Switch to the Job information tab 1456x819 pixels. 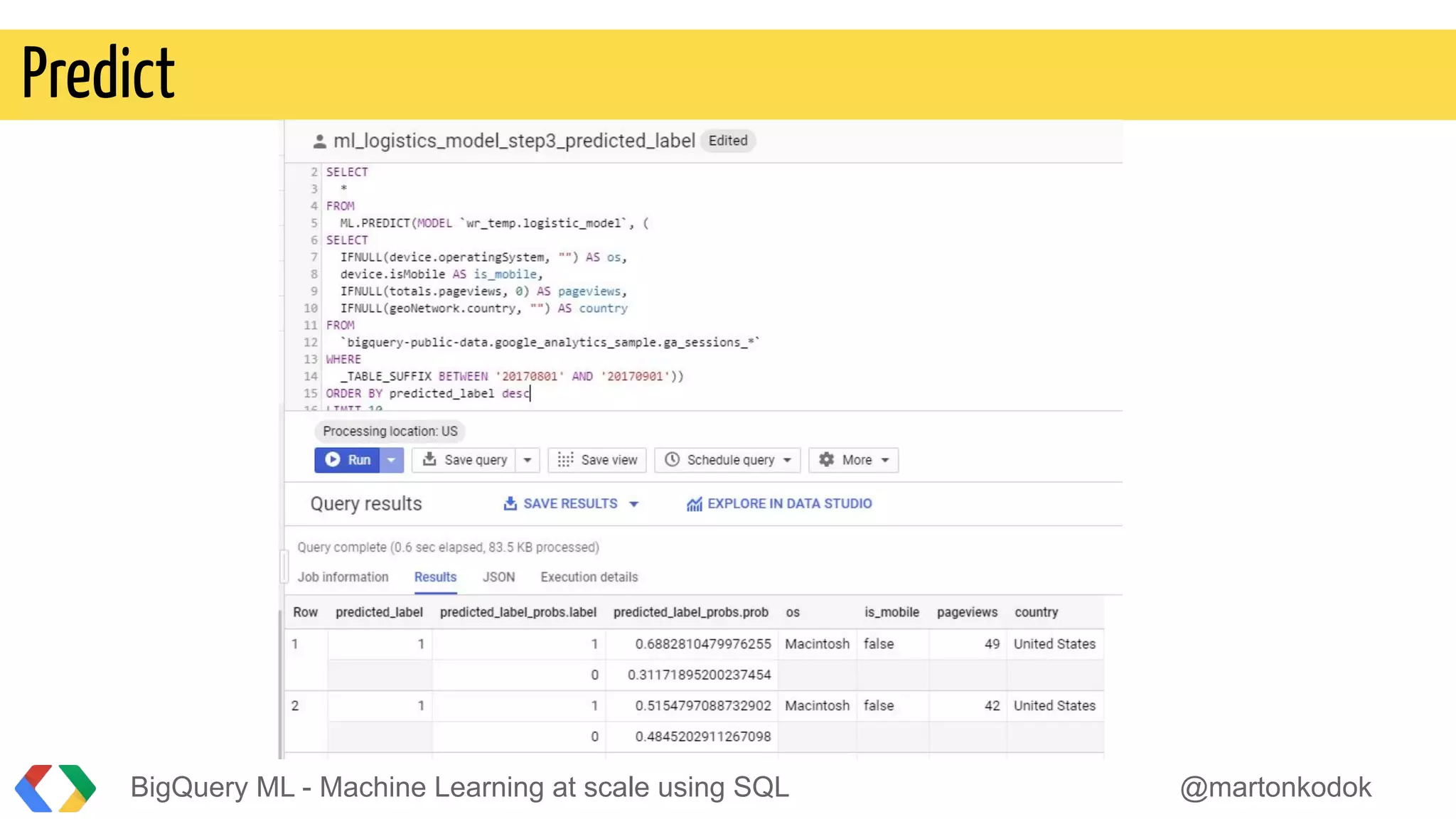(x=343, y=577)
